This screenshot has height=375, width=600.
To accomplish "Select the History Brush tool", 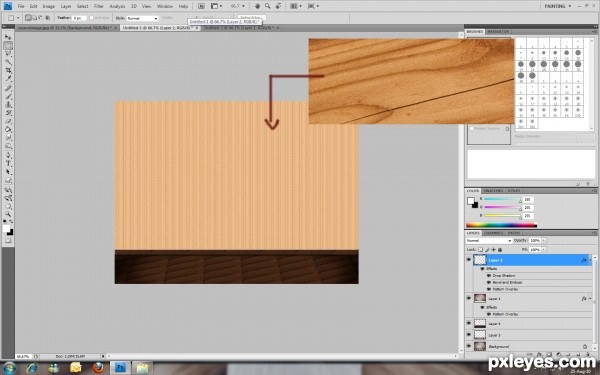I will coord(8,113).
